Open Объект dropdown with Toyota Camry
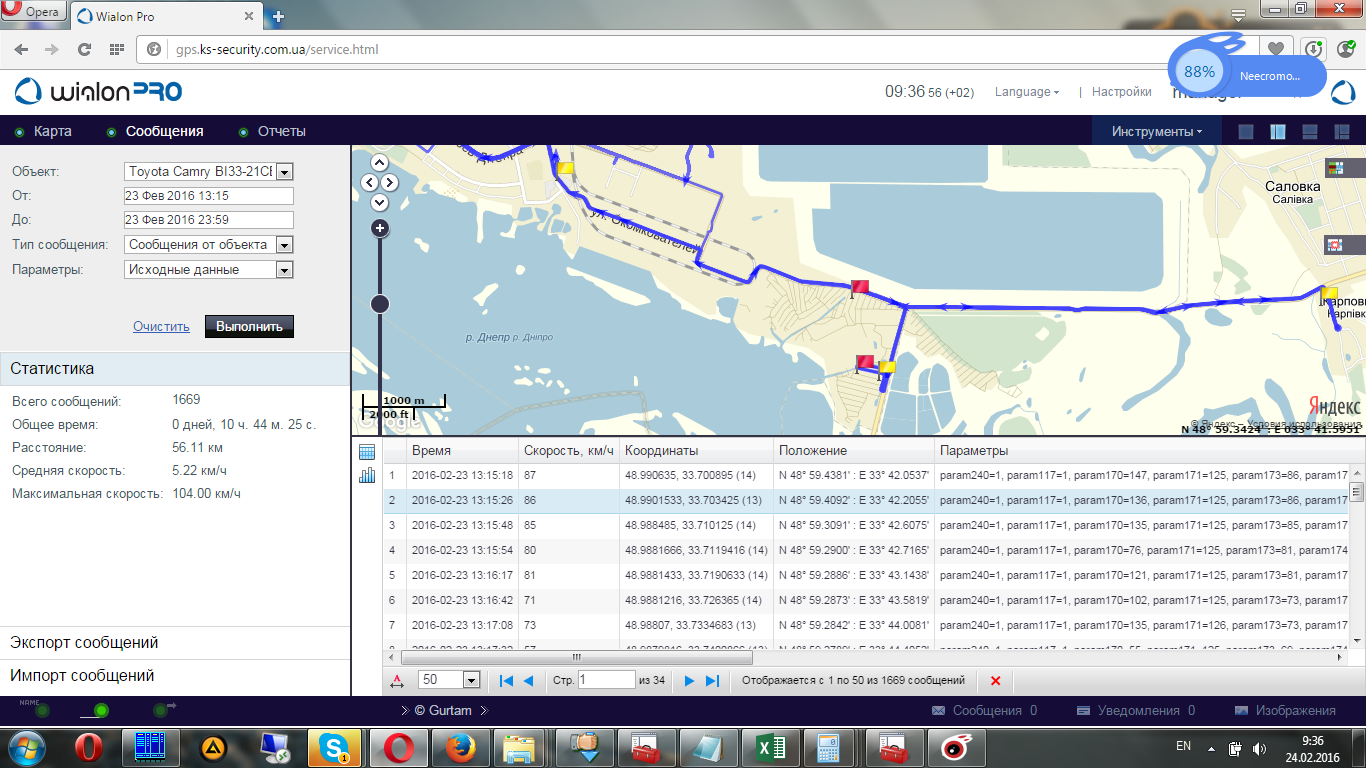Viewport: 1368px width, 768px height. coord(284,172)
